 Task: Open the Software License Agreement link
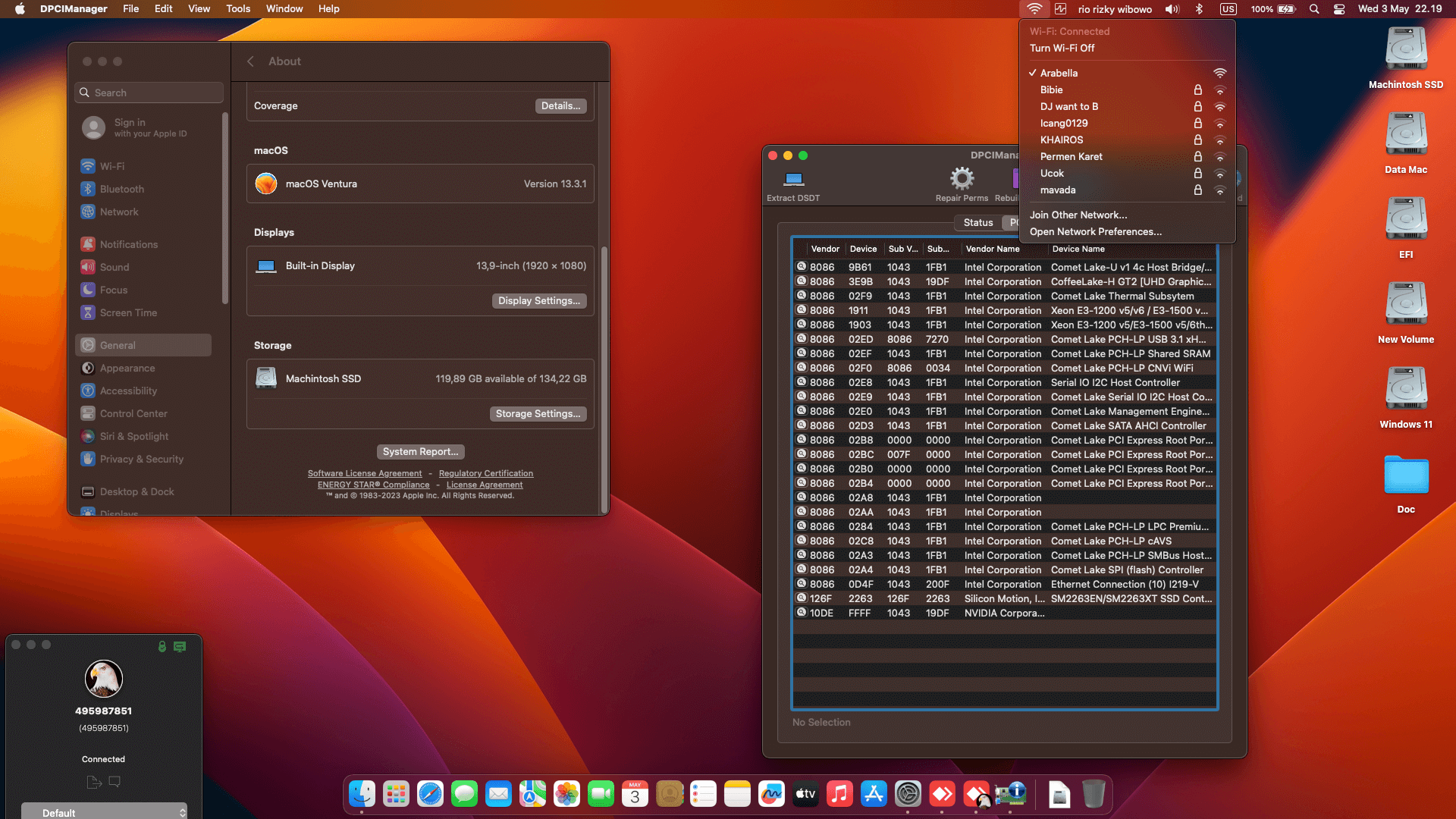[x=365, y=472]
